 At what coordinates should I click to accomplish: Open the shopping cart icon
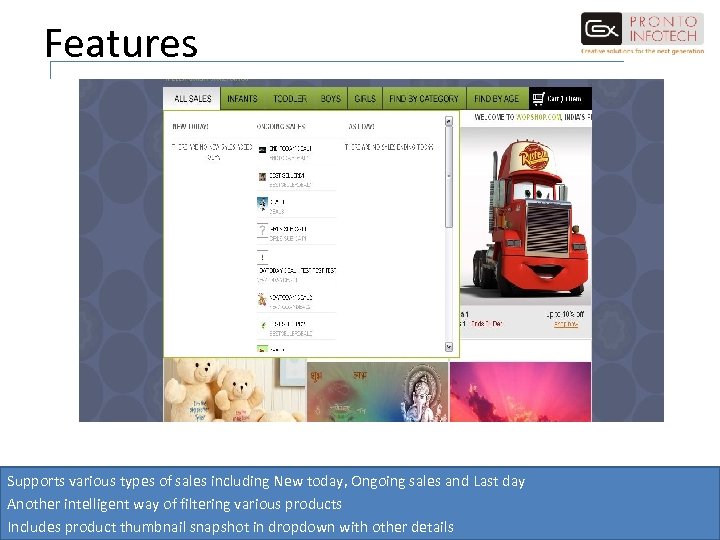[x=539, y=98]
